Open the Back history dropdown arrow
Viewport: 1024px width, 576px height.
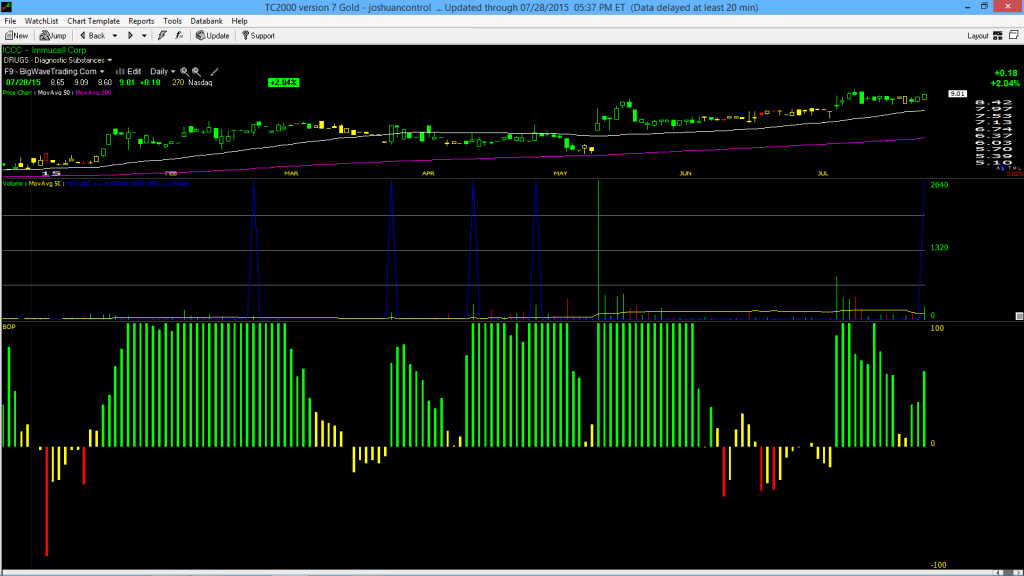pyautogui.click(x=115, y=36)
